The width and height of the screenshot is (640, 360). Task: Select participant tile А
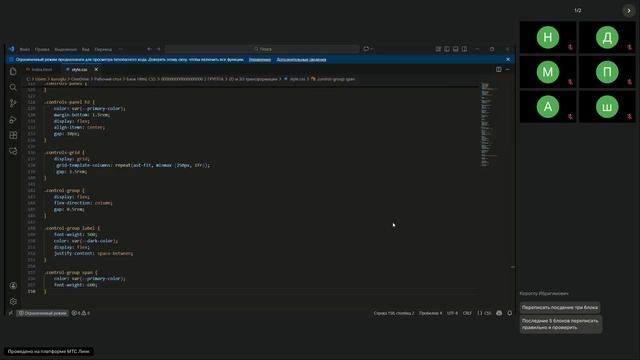coord(548,107)
